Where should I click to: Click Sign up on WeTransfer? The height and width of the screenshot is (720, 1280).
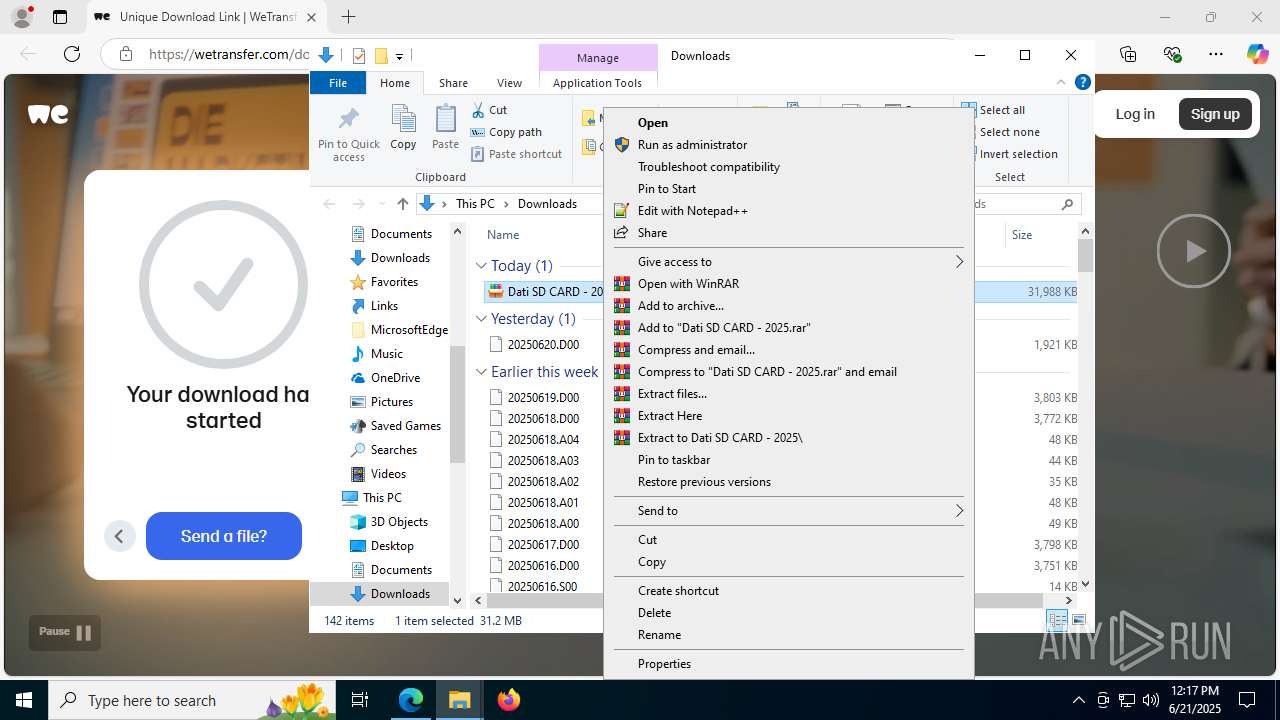(x=1215, y=114)
